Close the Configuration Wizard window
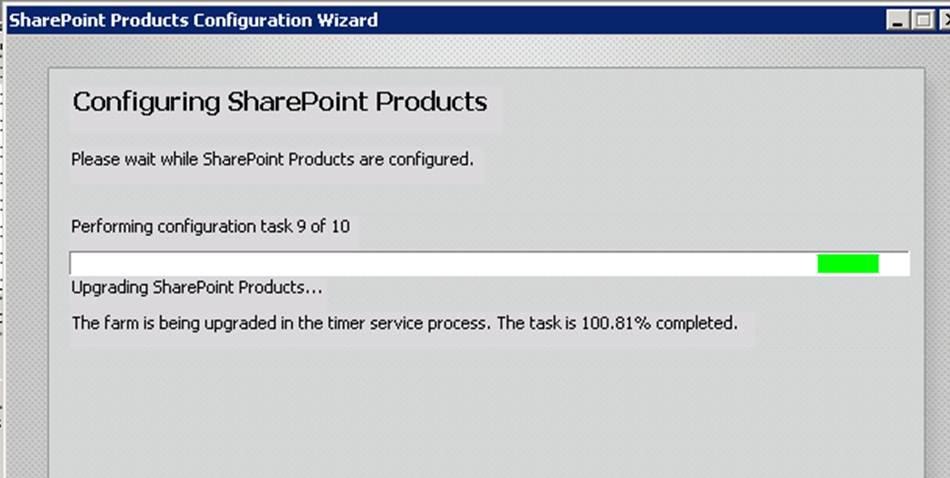 click(x=942, y=20)
